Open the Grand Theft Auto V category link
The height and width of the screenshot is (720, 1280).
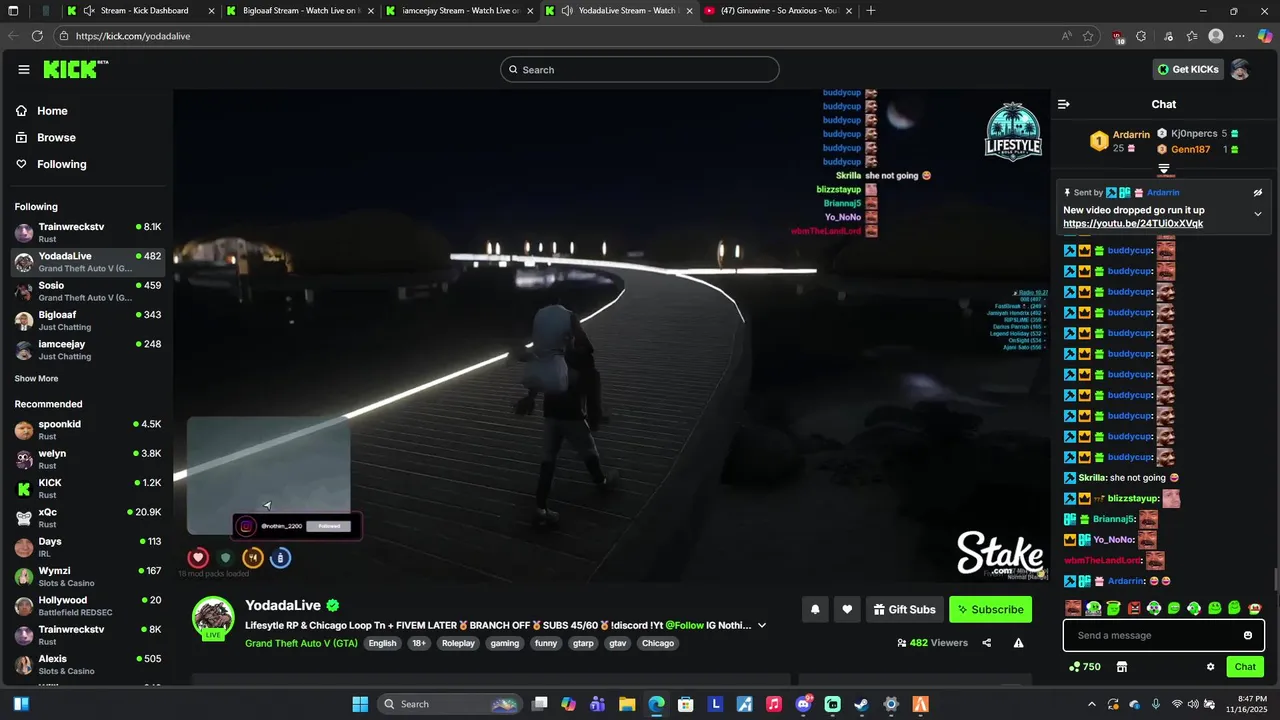coord(301,643)
